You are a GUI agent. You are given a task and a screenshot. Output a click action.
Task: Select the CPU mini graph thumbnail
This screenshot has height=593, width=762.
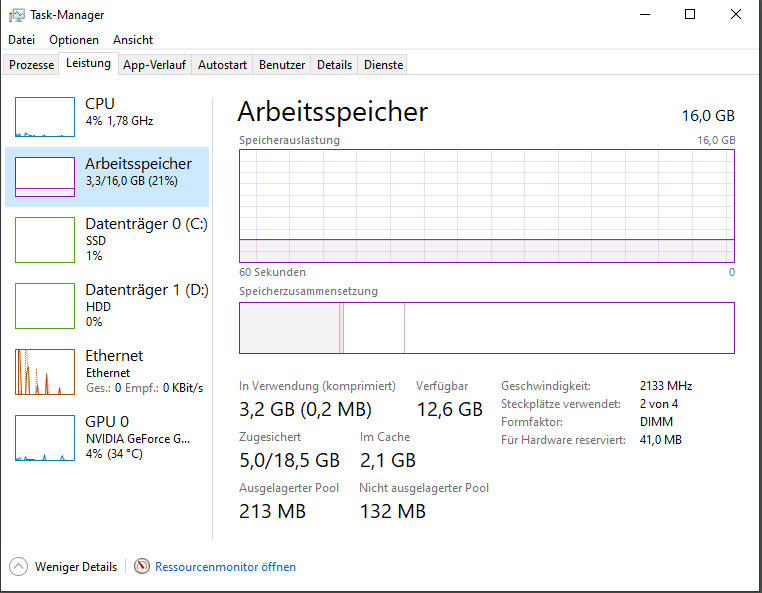pos(45,117)
